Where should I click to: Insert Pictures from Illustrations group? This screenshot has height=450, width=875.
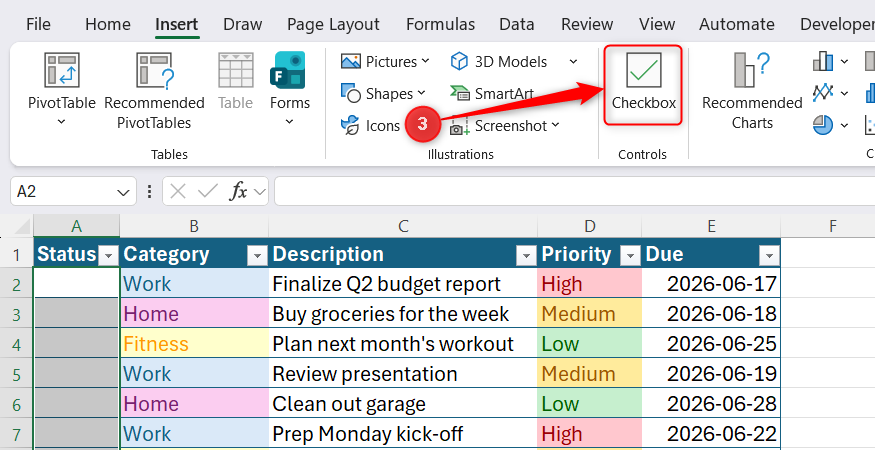384,61
